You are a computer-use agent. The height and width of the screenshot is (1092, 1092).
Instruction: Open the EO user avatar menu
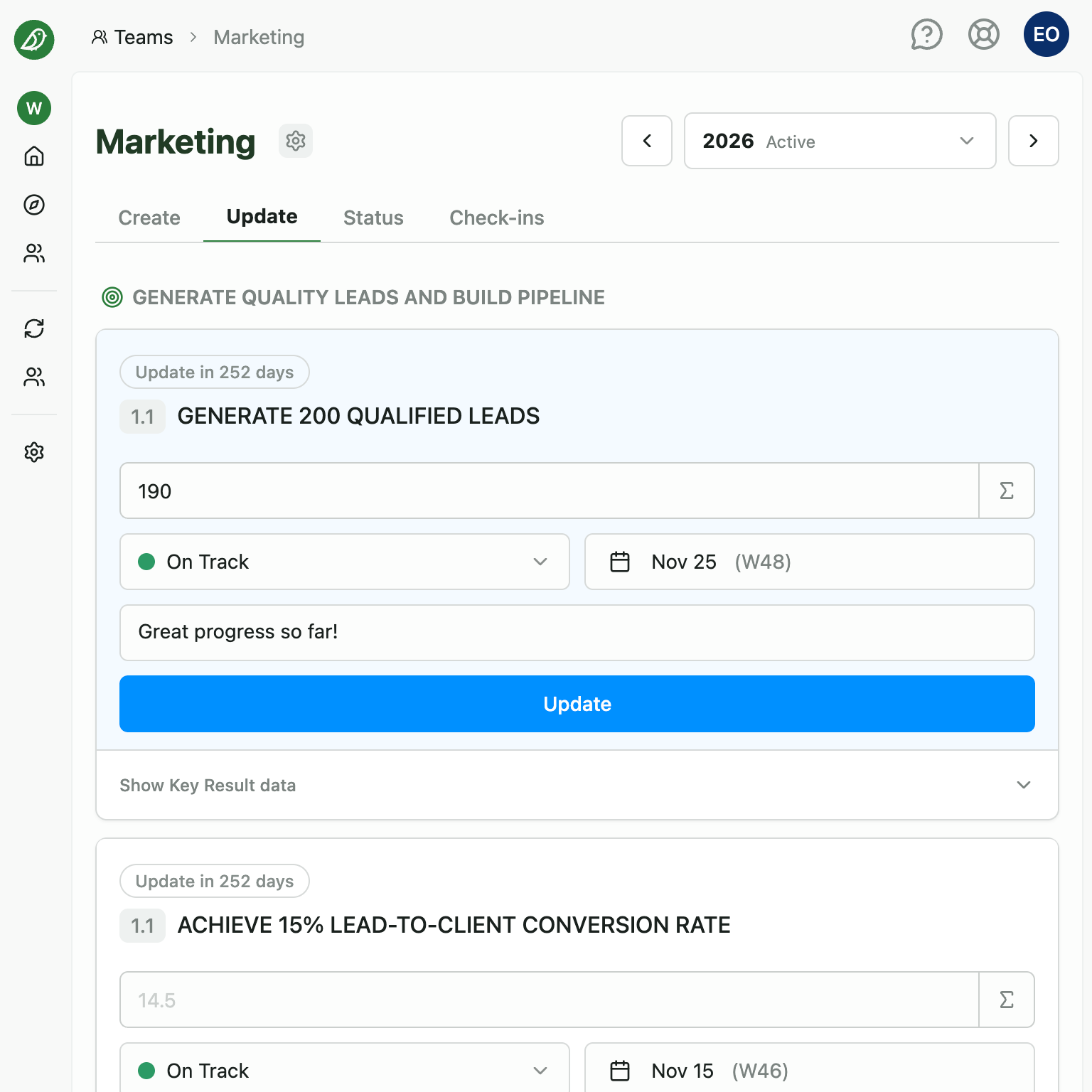click(1046, 35)
